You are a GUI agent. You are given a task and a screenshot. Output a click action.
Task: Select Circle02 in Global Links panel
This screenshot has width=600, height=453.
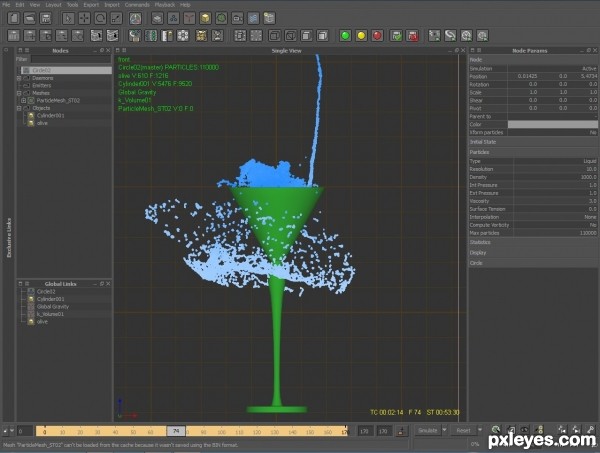[46, 292]
